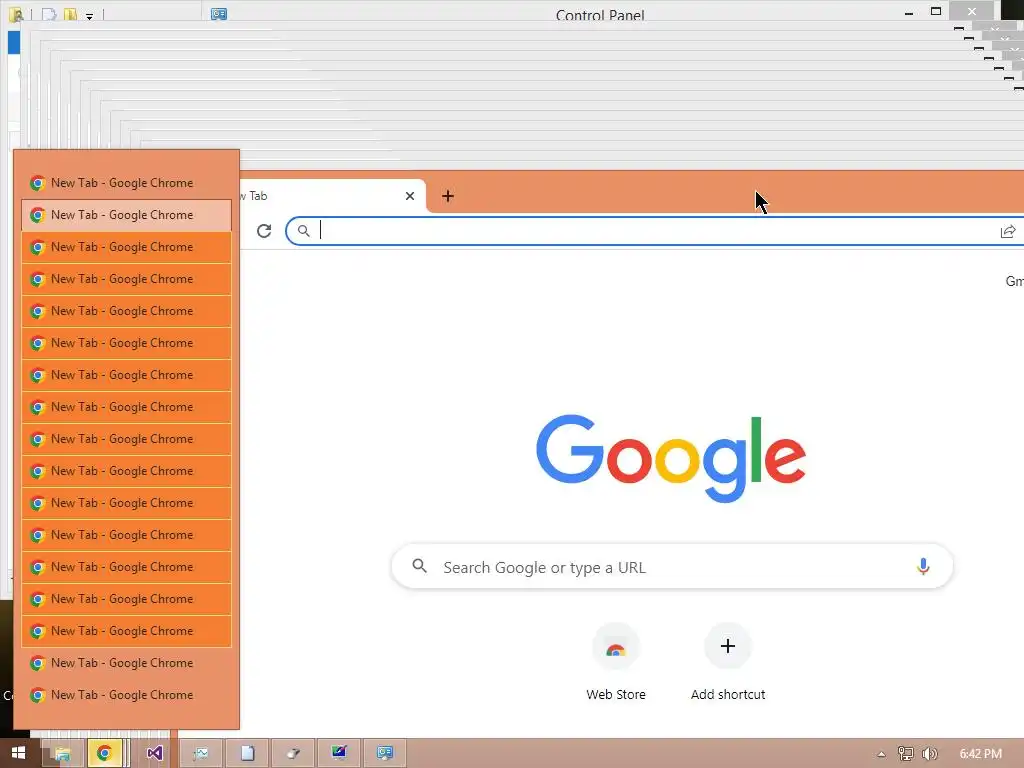Click the colorful monitor taskbar icon
This screenshot has height=768, width=1024.
point(339,753)
